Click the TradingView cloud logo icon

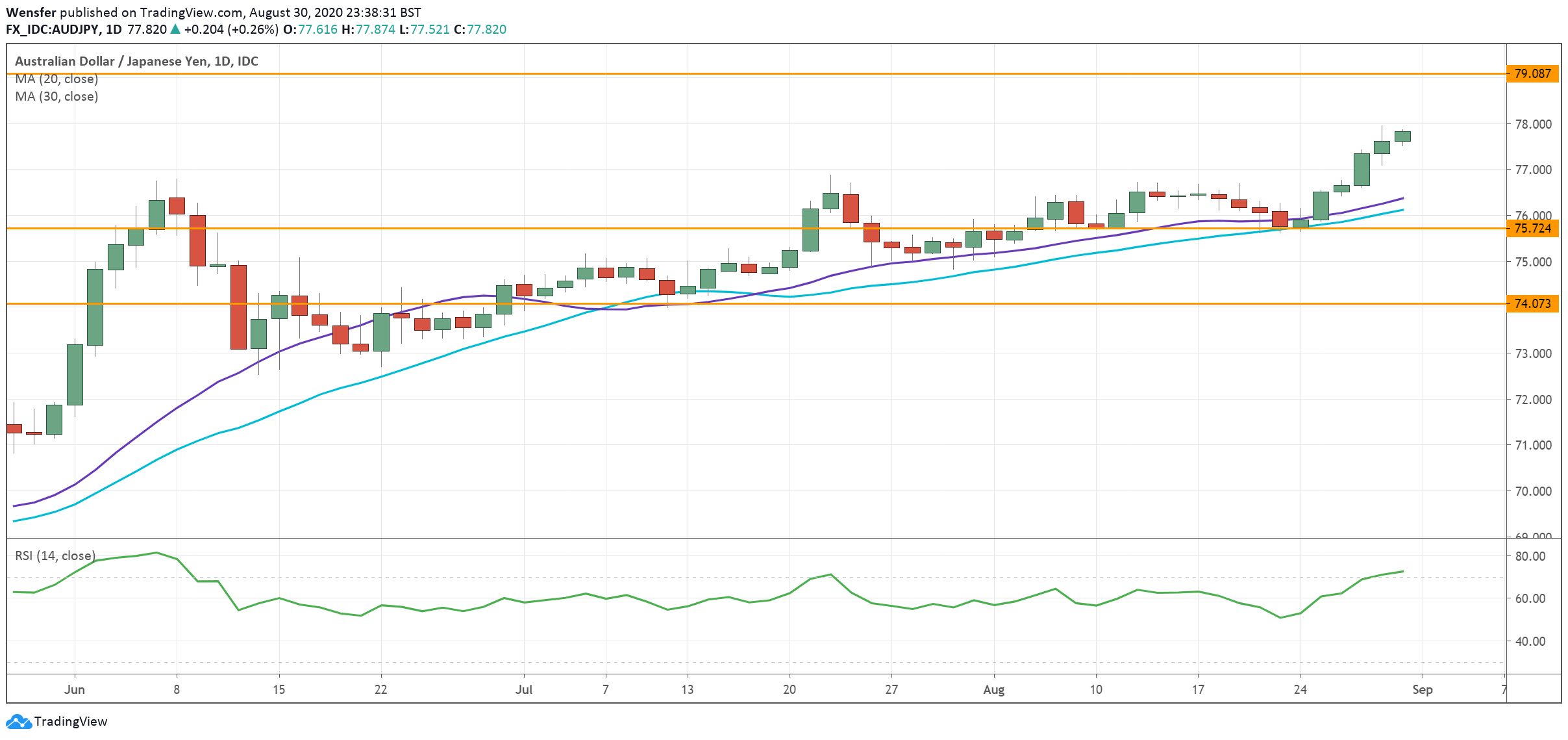click(x=18, y=721)
